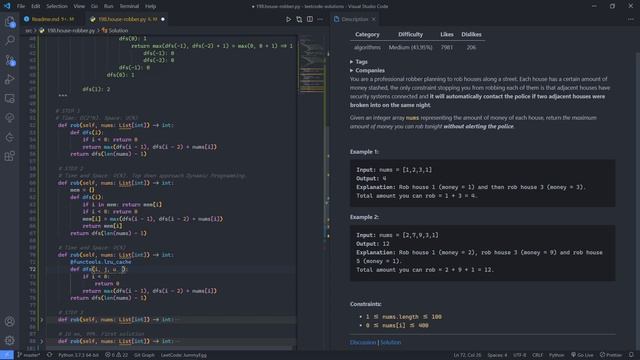This screenshot has width=640, height=360.
Task: Expand the Companies section
Action: 367,70
